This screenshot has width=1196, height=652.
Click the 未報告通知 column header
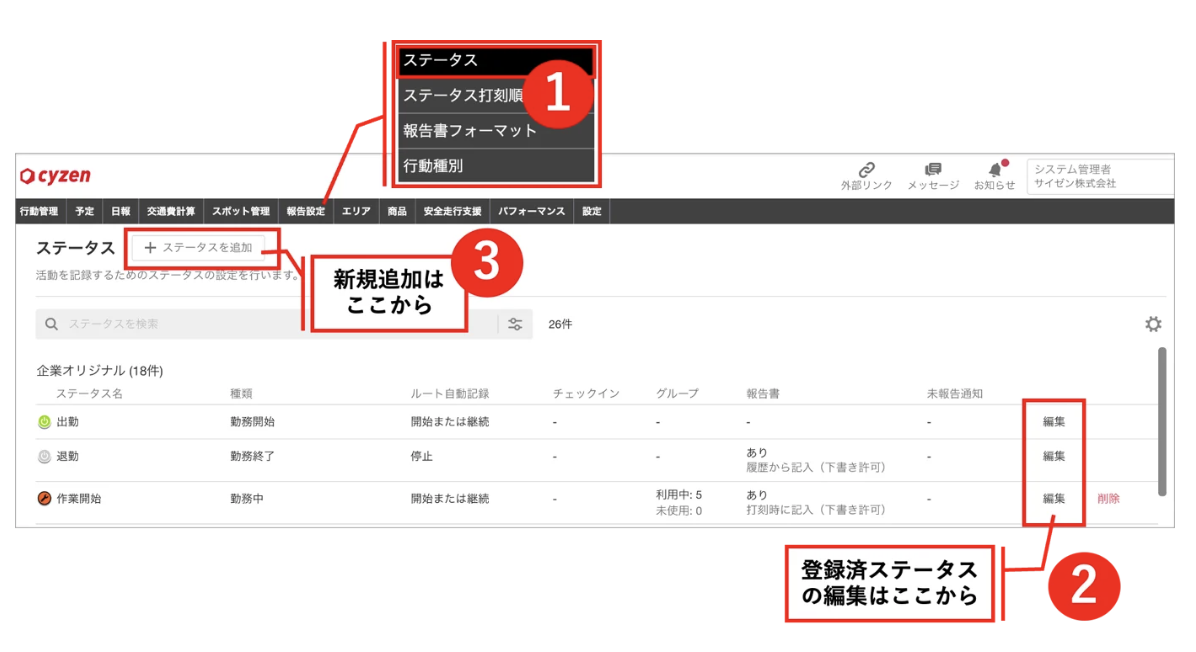[954, 393]
